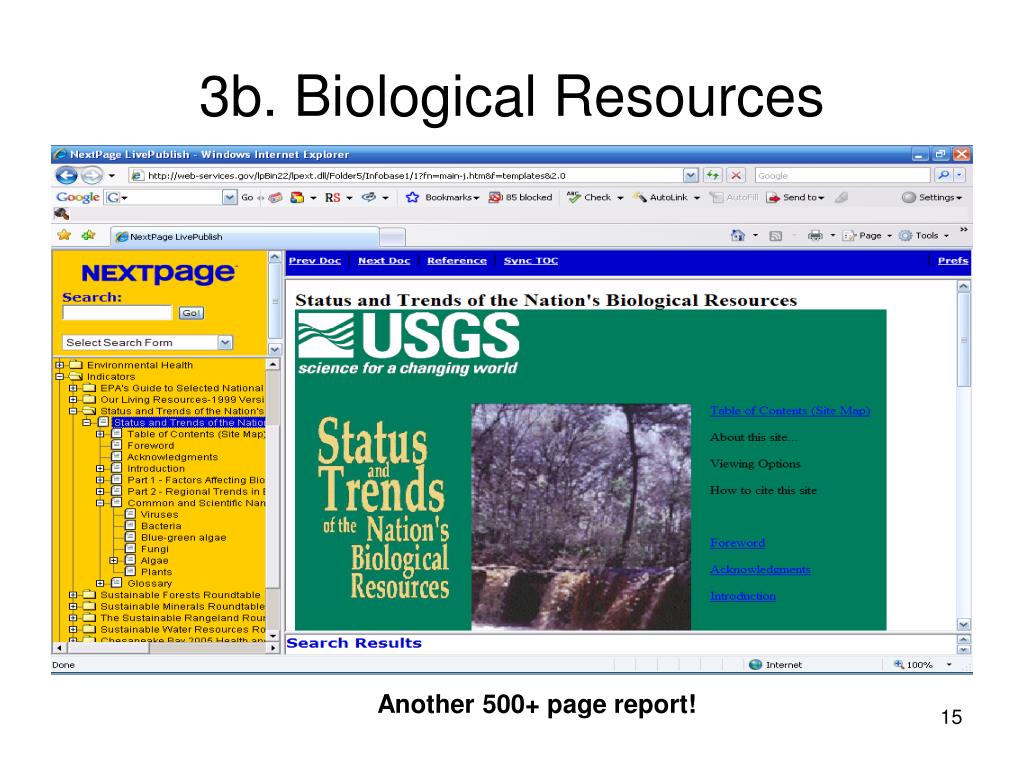Click Sync TOC
Screen dimensions: 1024x768
(531, 261)
